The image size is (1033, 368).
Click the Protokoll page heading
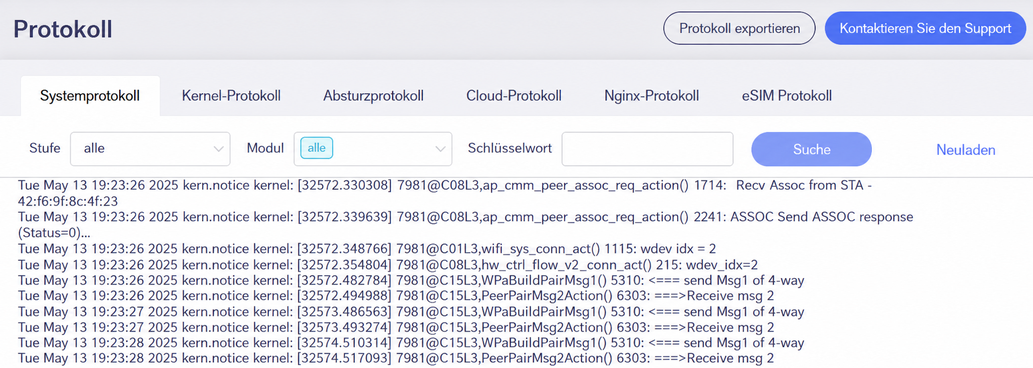pyautogui.click(x=63, y=30)
